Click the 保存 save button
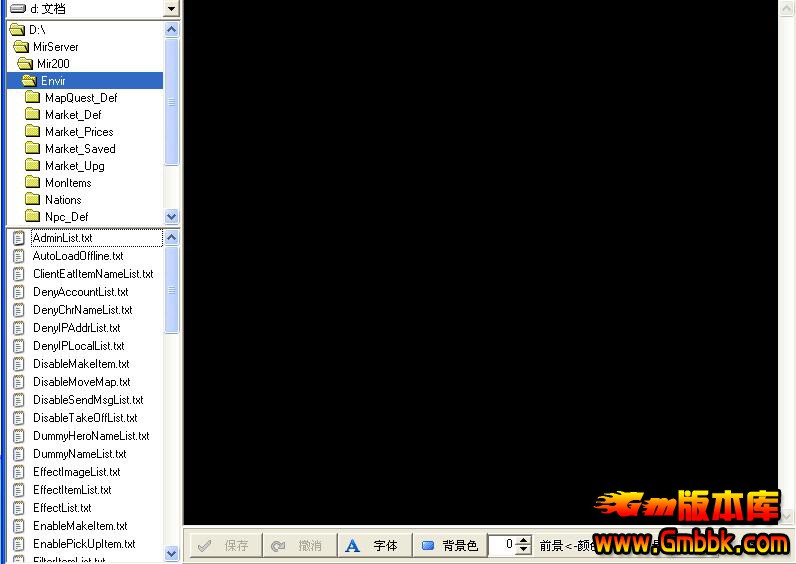796x564 pixels. (x=225, y=546)
